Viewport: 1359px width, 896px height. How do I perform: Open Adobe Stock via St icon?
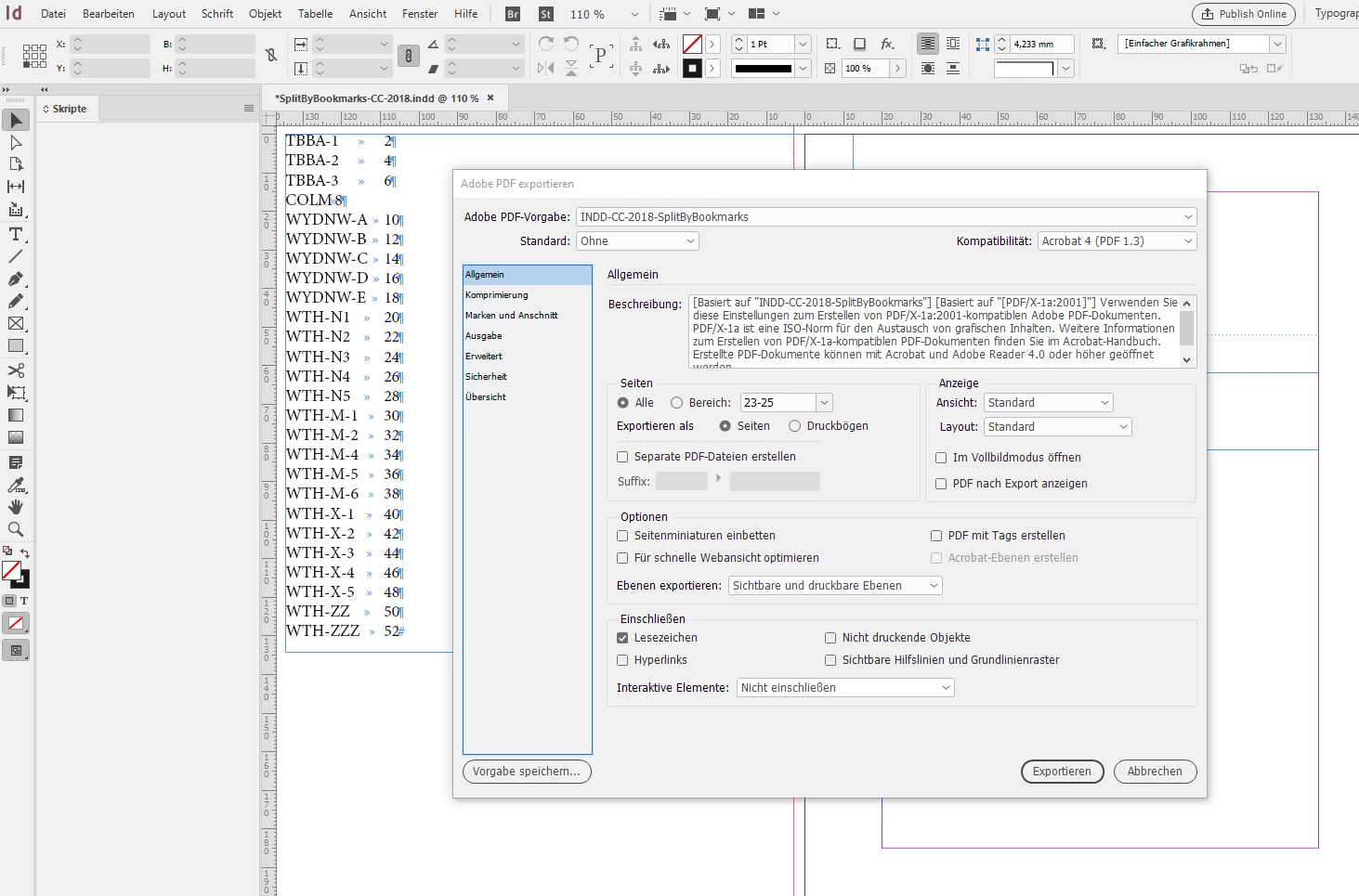click(x=546, y=14)
